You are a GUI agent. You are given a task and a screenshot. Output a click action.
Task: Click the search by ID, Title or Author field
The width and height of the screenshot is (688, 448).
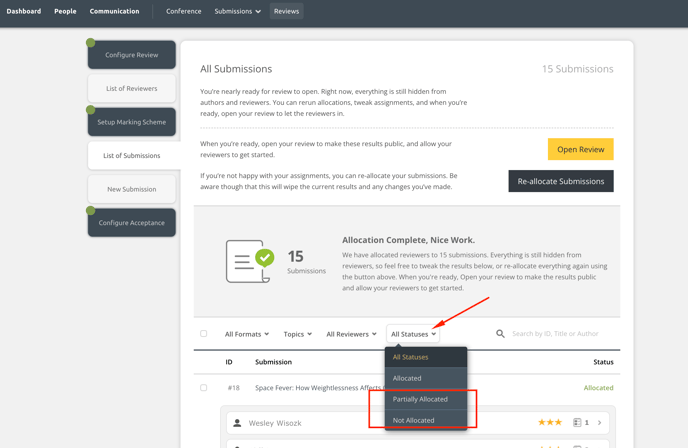tap(560, 334)
